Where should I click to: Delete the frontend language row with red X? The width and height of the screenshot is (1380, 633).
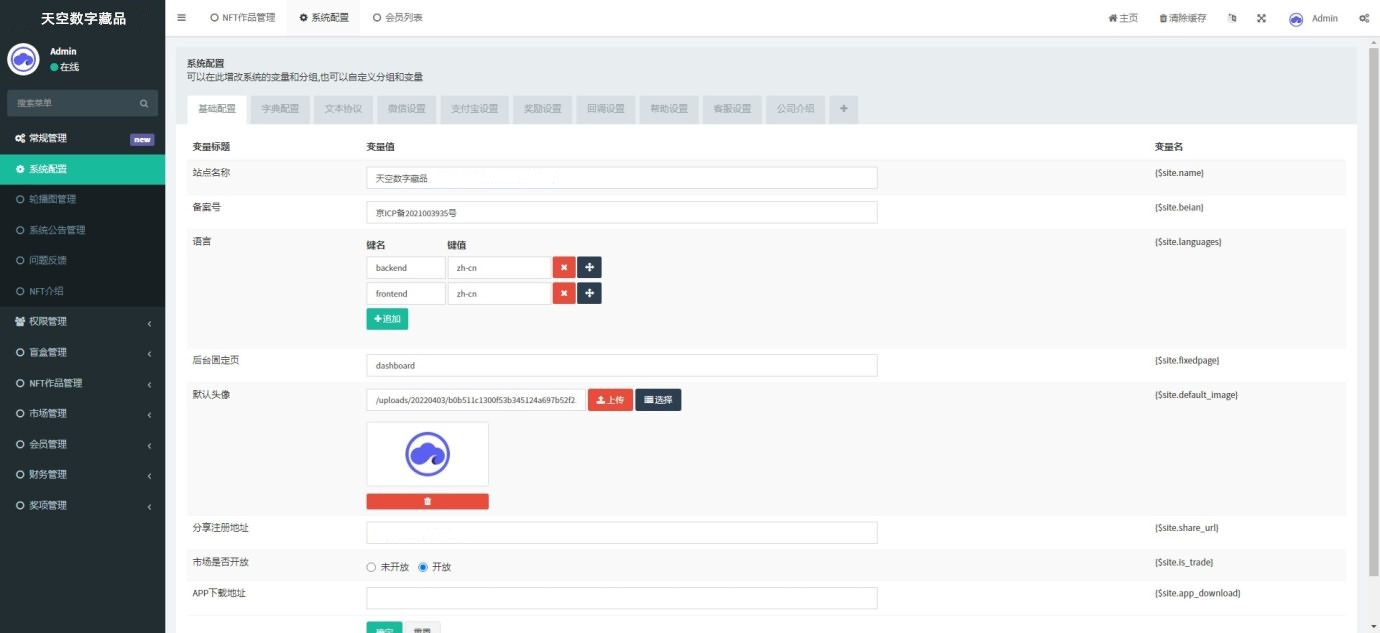pos(564,293)
